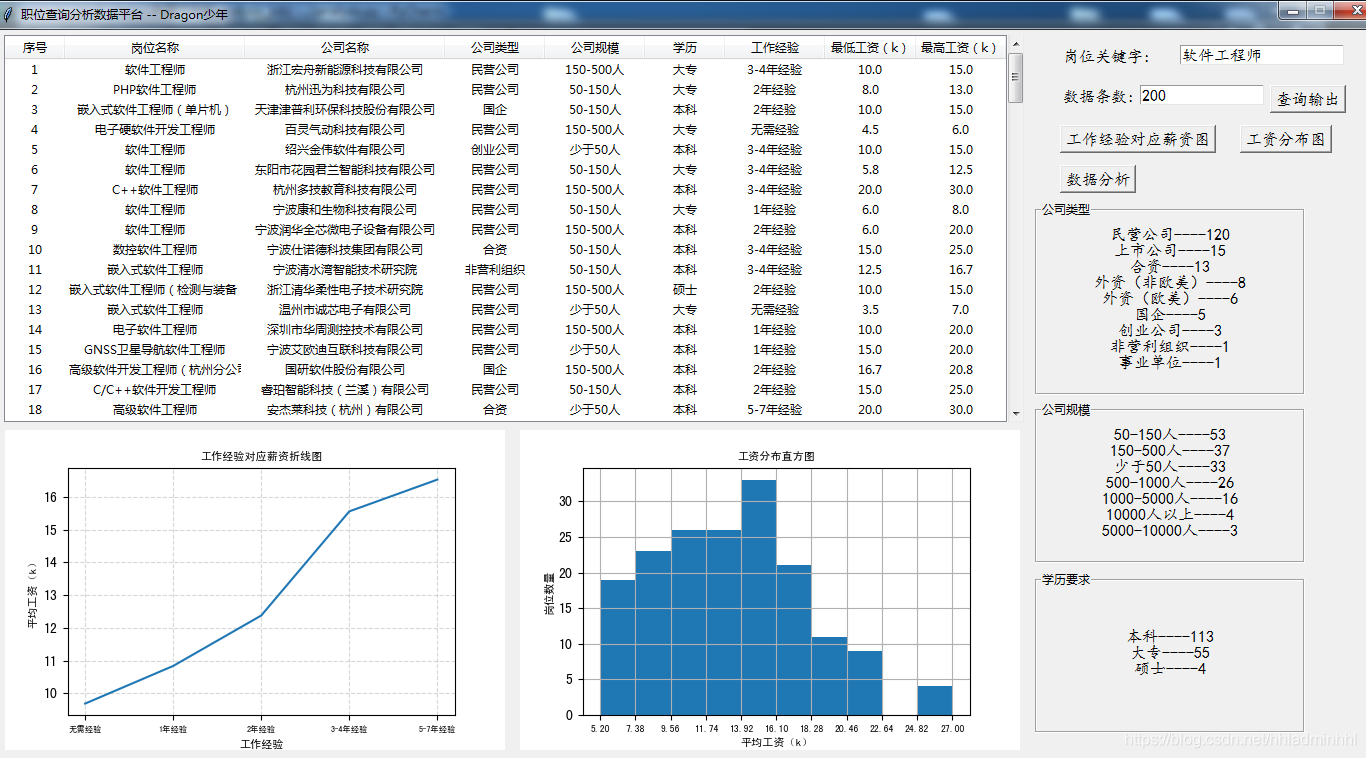1366x758 pixels.
Task: Select the 公司规模 column header
Action: click(595, 48)
